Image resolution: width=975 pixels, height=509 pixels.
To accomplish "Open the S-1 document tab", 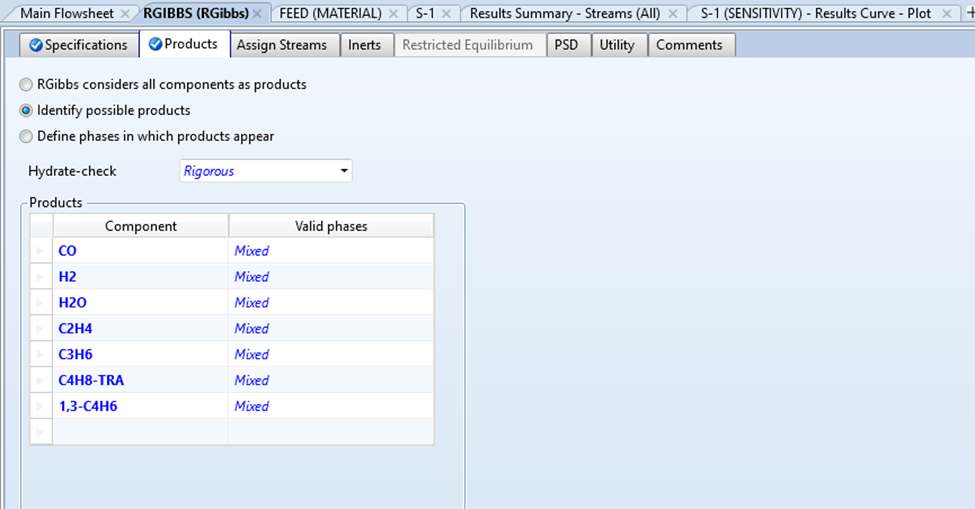I will click(425, 13).
